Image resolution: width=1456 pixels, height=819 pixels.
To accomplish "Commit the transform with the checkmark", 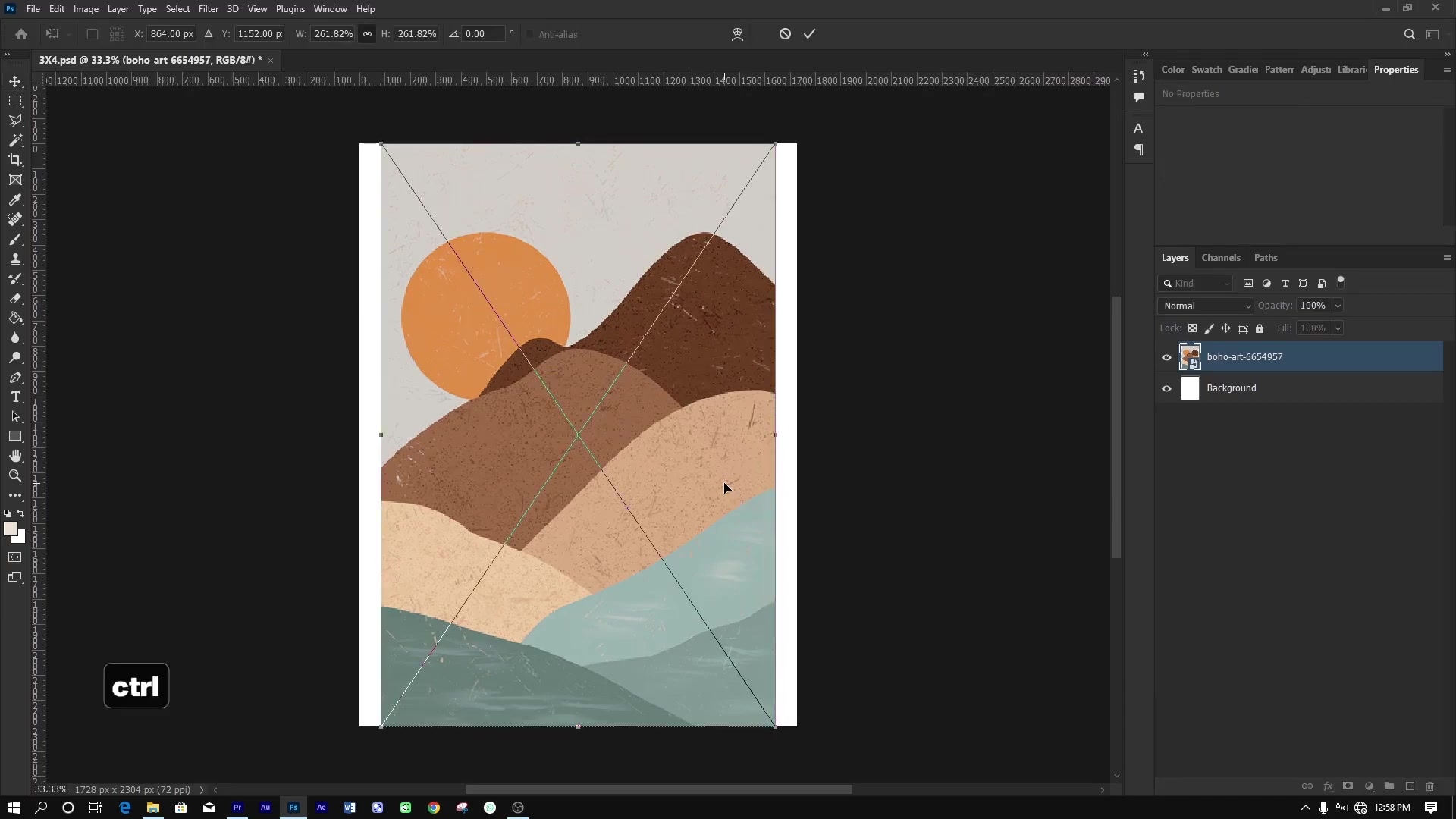I will [810, 34].
